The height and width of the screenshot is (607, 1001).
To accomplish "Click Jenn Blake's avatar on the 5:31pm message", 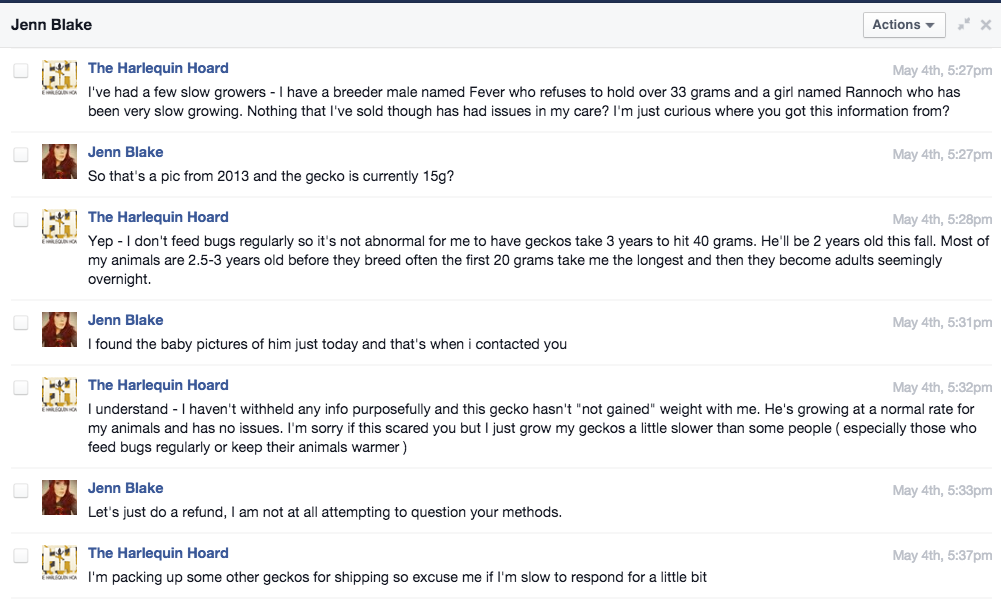I will point(59,329).
